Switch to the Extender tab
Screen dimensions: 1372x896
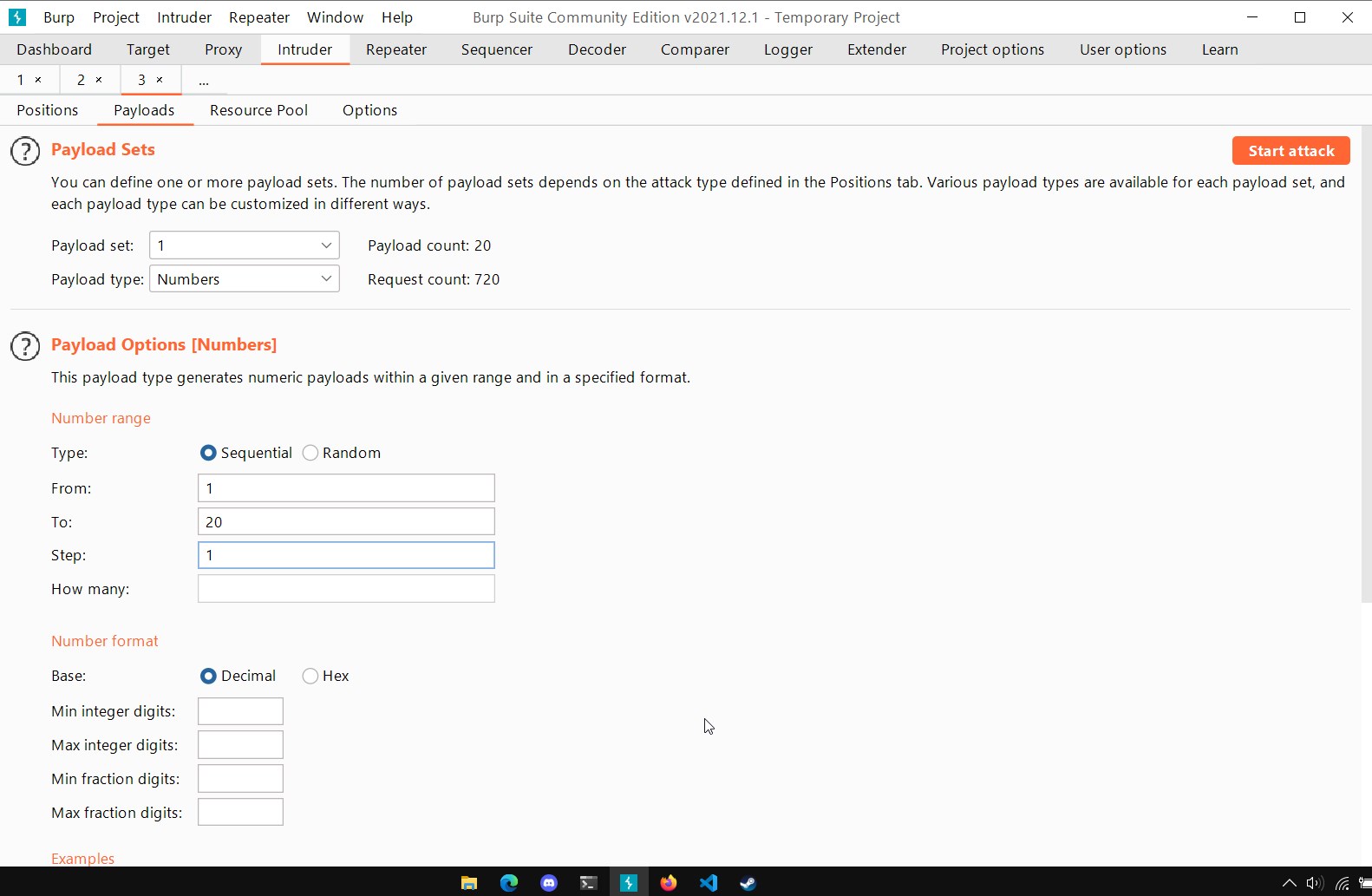pos(877,49)
